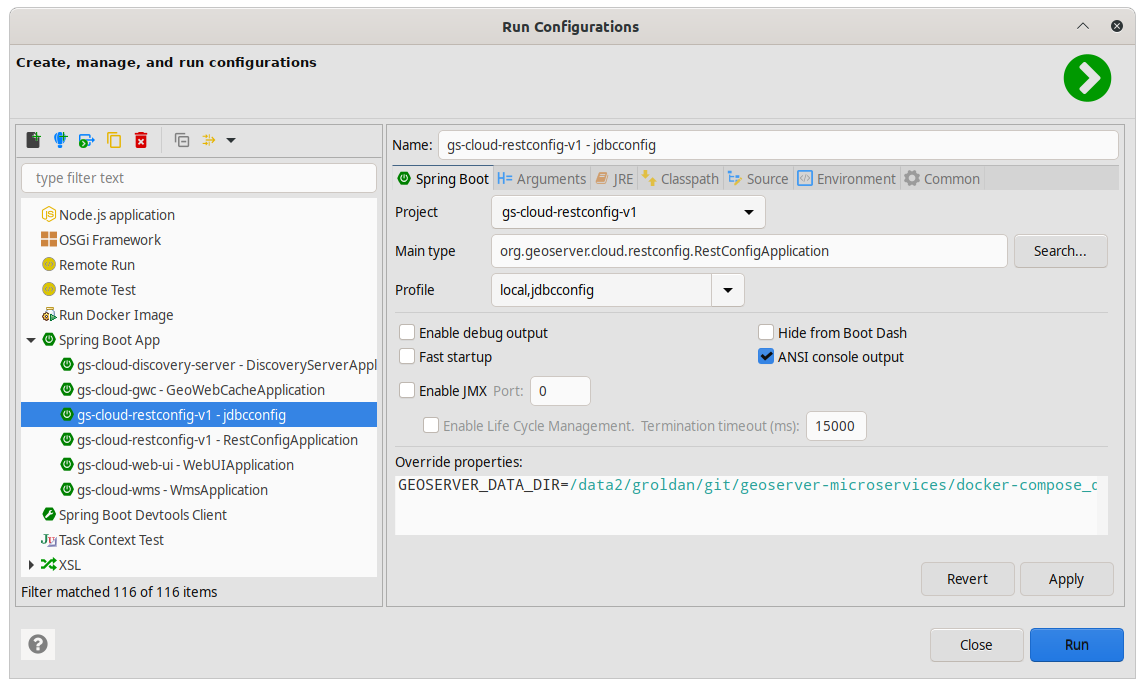Open the Project dropdown
Screen dimensions: 1145x688
[x=749, y=212]
